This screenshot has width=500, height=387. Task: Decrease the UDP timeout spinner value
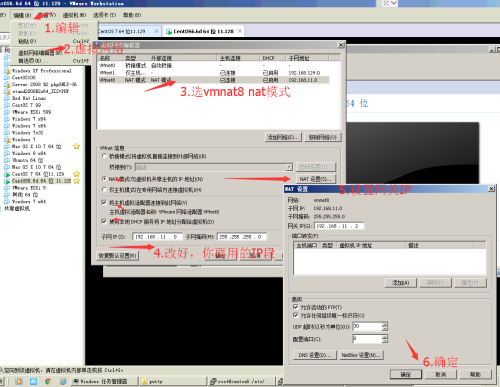tap(385, 329)
